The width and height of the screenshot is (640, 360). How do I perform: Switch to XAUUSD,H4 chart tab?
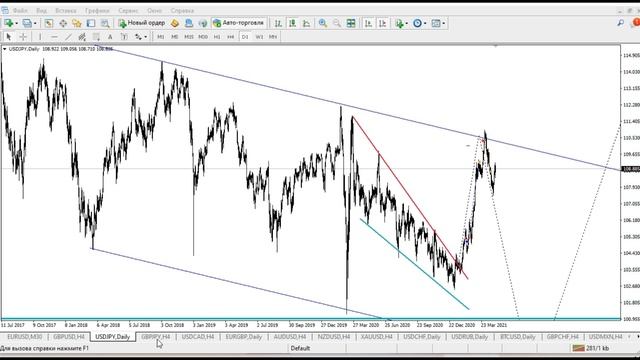pyautogui.click(x=376, y=337)
